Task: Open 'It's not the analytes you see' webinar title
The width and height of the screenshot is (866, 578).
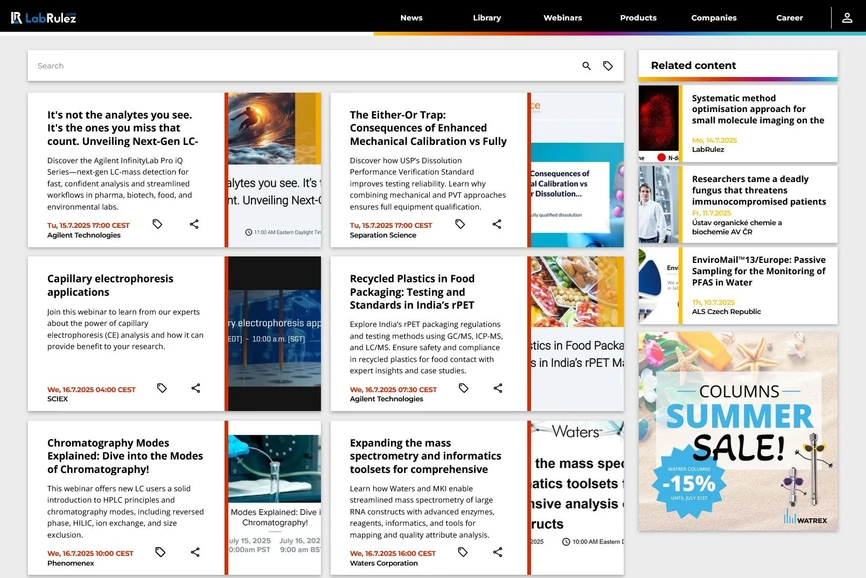Action: click(x=123, y=128)
